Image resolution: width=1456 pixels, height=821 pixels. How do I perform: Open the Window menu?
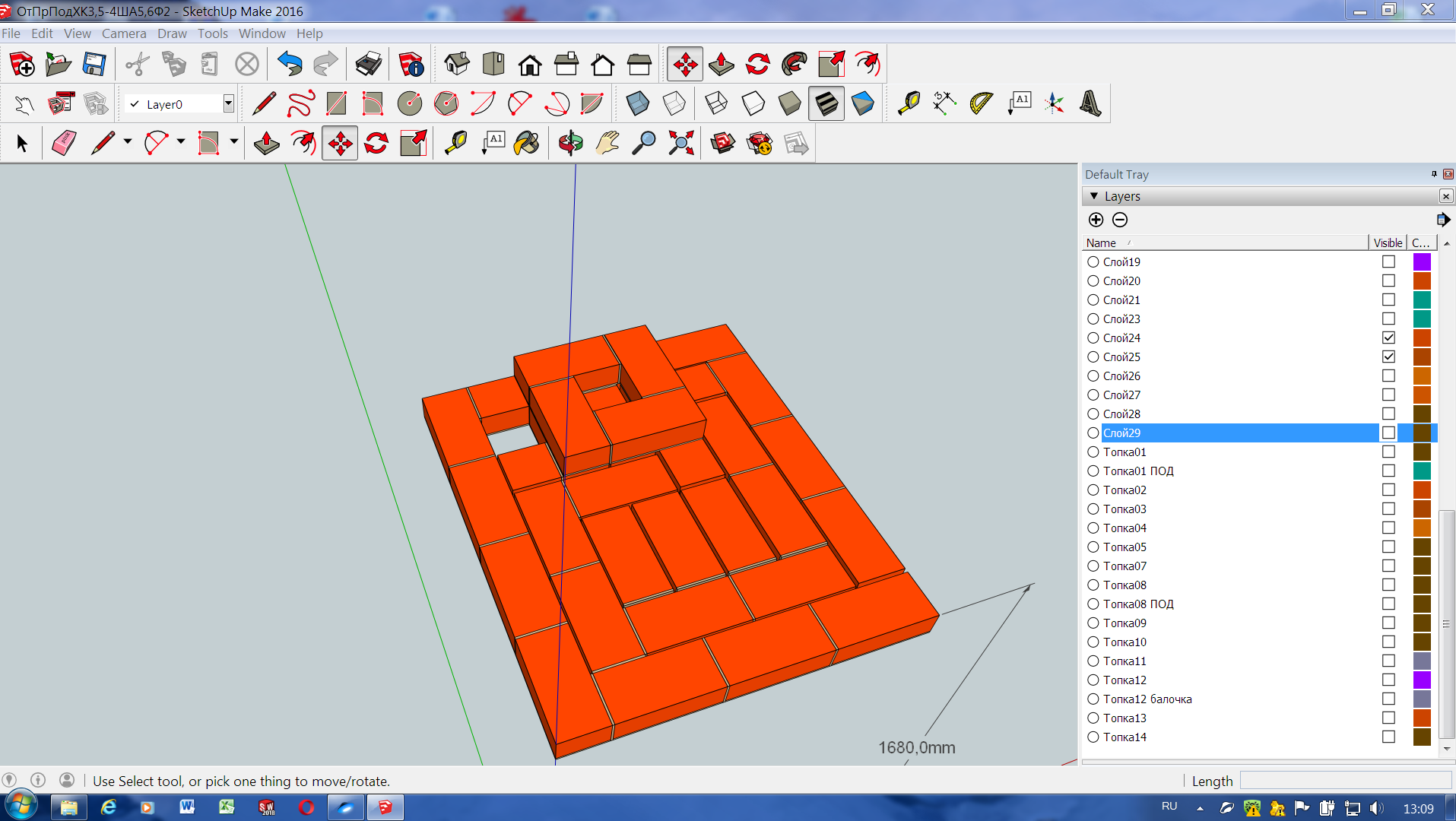point(262,33)
